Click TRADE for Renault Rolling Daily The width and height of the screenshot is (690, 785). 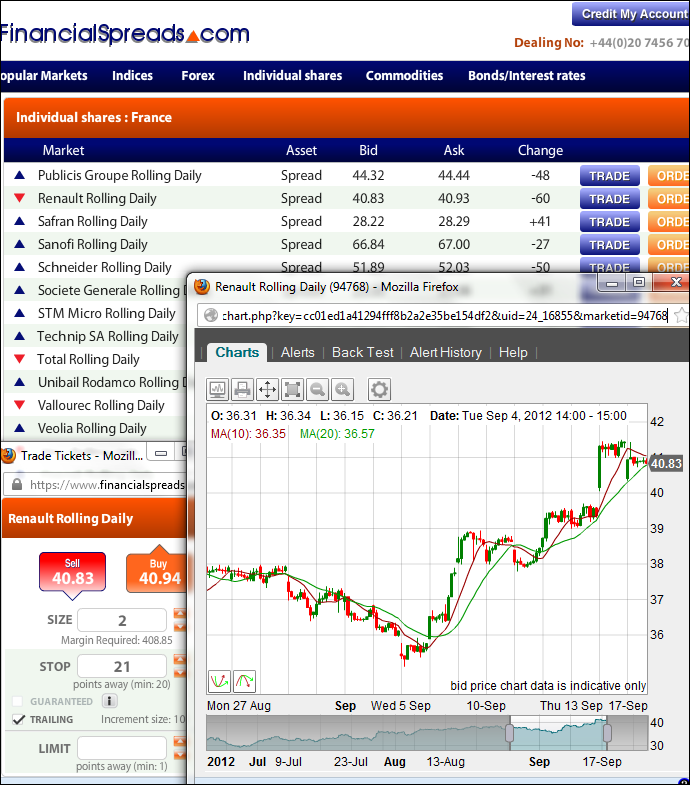(x=609, y=199)
